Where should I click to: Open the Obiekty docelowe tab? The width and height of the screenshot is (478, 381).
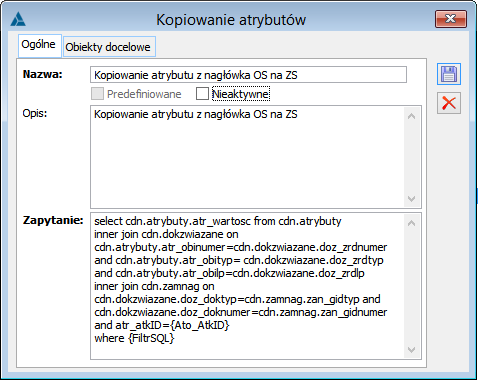tap(108, 47)
